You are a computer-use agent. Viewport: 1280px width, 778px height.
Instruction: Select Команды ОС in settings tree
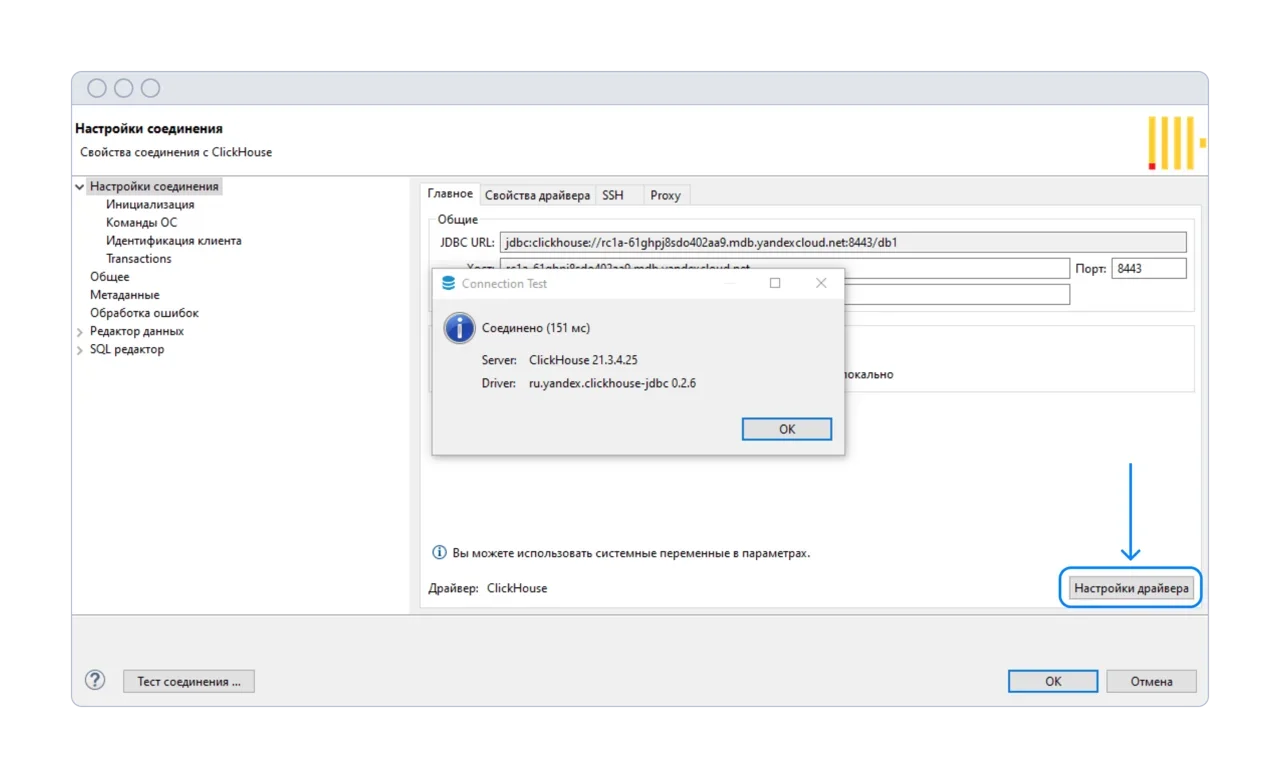141,223
